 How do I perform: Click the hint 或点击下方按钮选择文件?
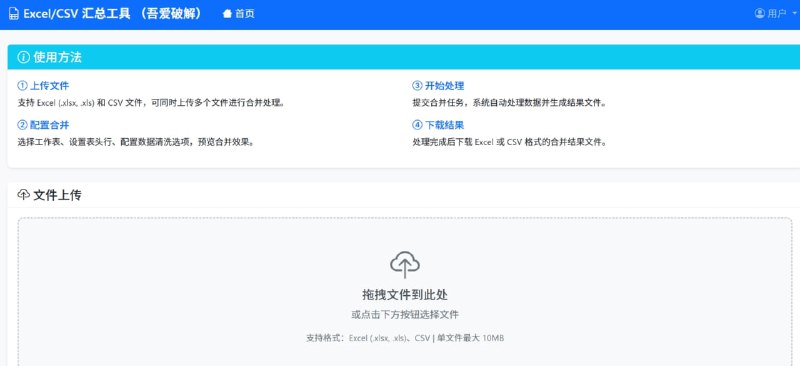pyautogui.click(x=405, y=314)
